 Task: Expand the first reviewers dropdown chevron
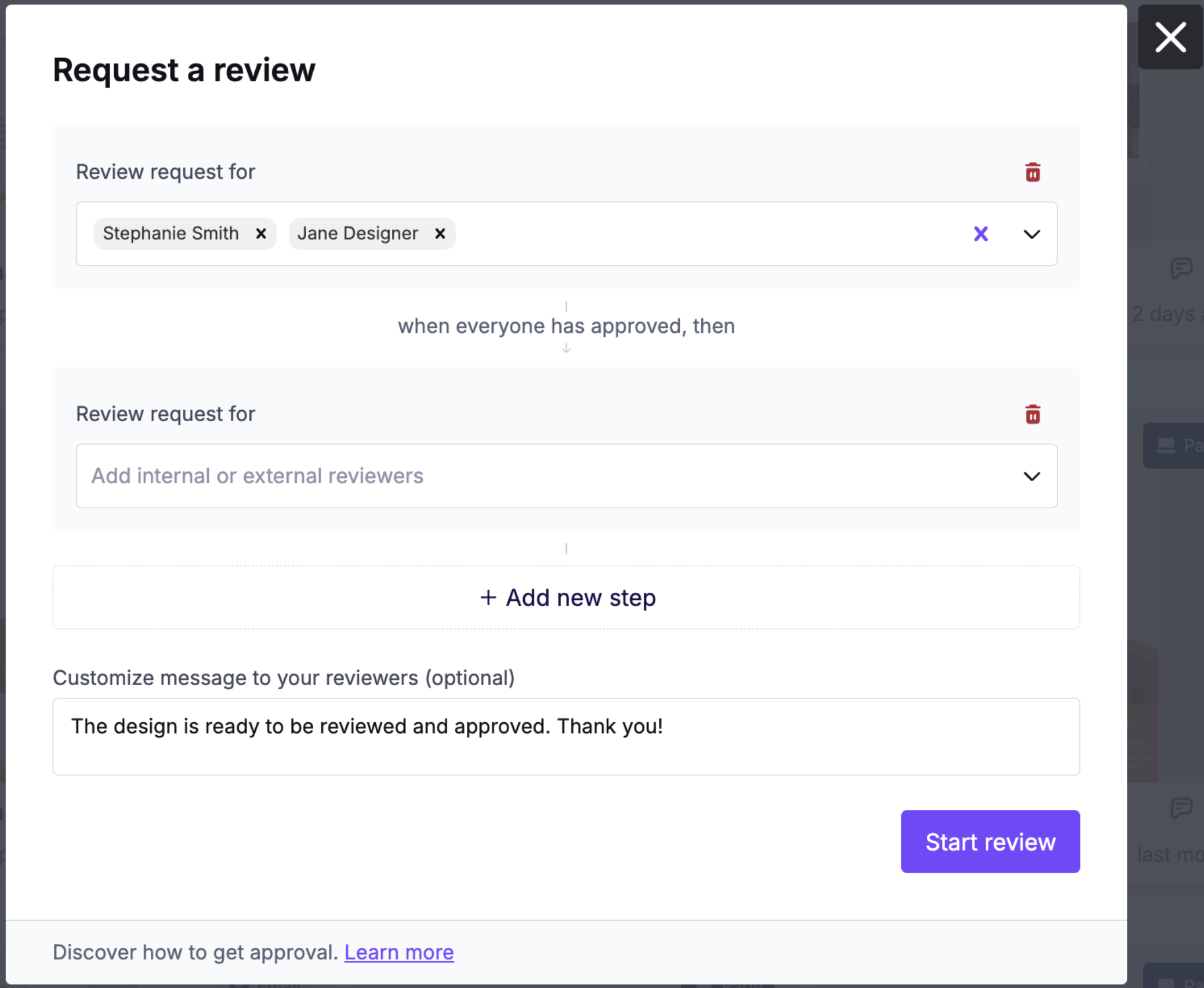pyautogui.click(x=1032, y=234)
